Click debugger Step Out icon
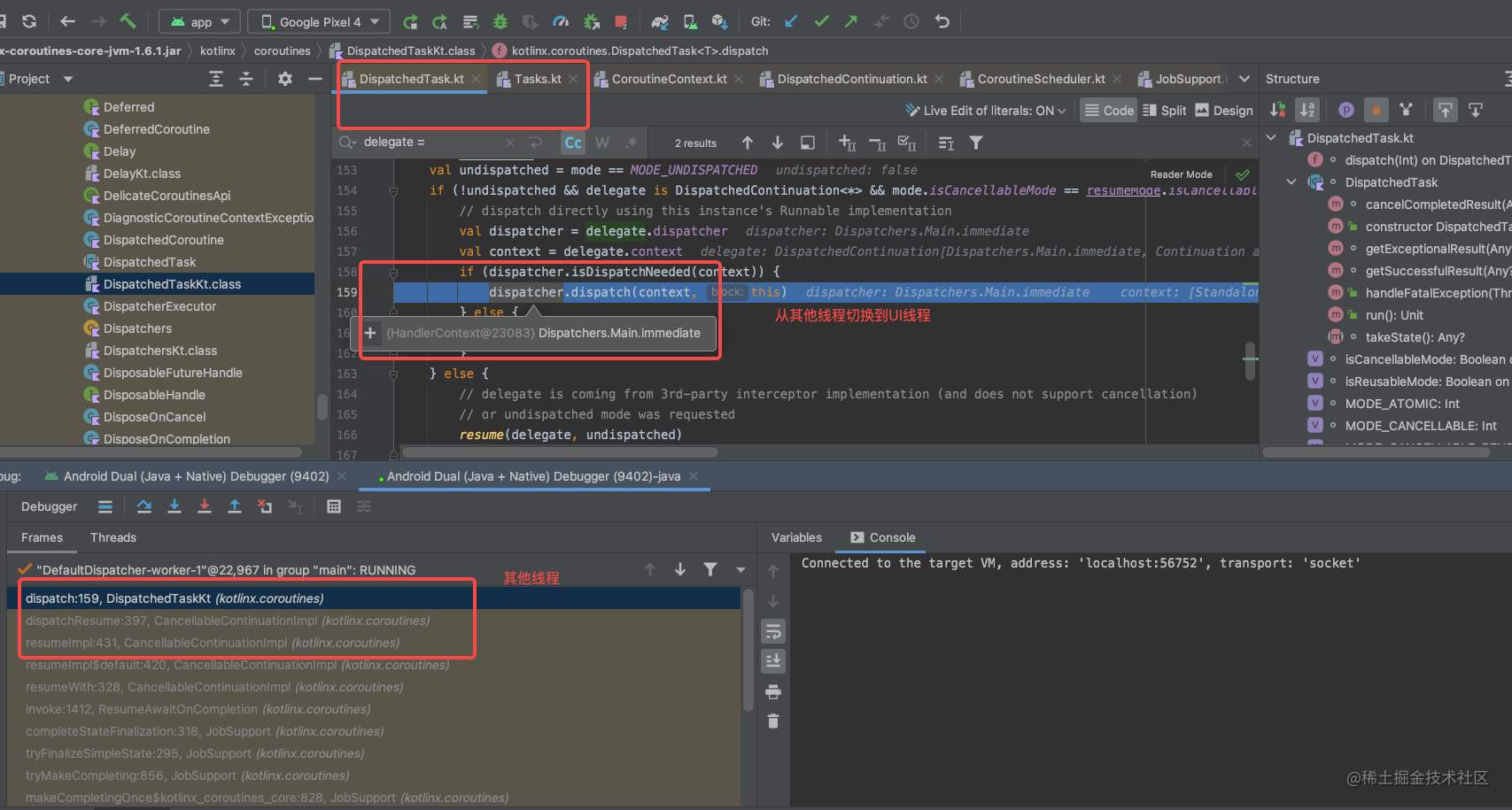 235,506
